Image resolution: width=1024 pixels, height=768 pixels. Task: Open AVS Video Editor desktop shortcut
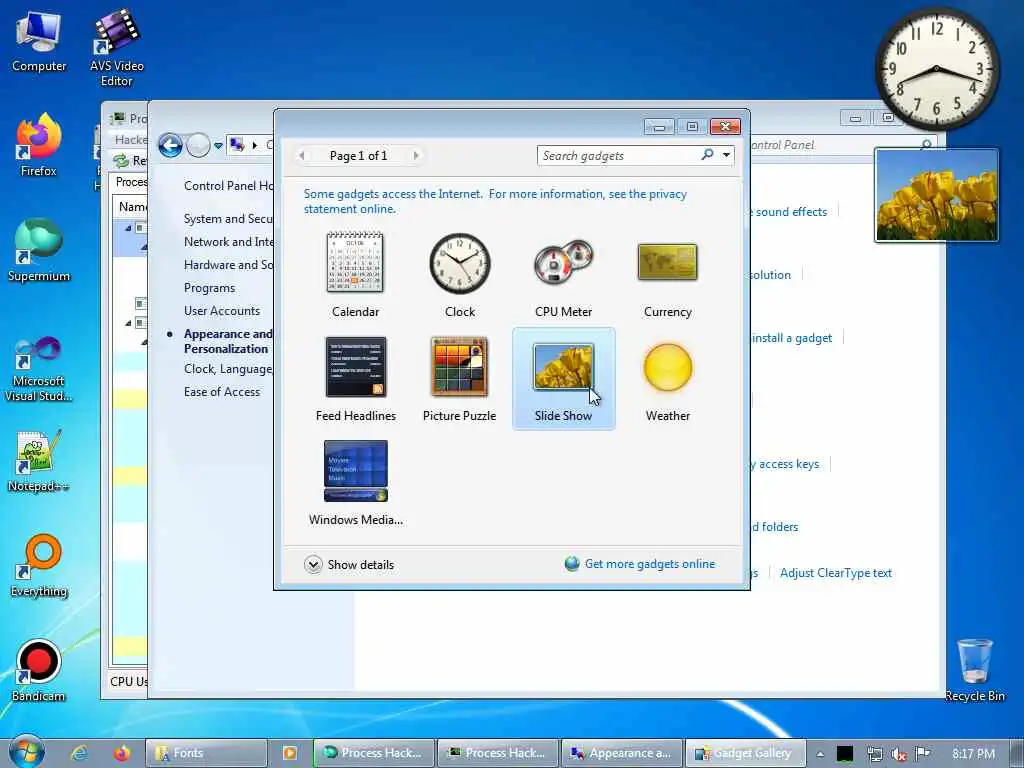[116, 49]
